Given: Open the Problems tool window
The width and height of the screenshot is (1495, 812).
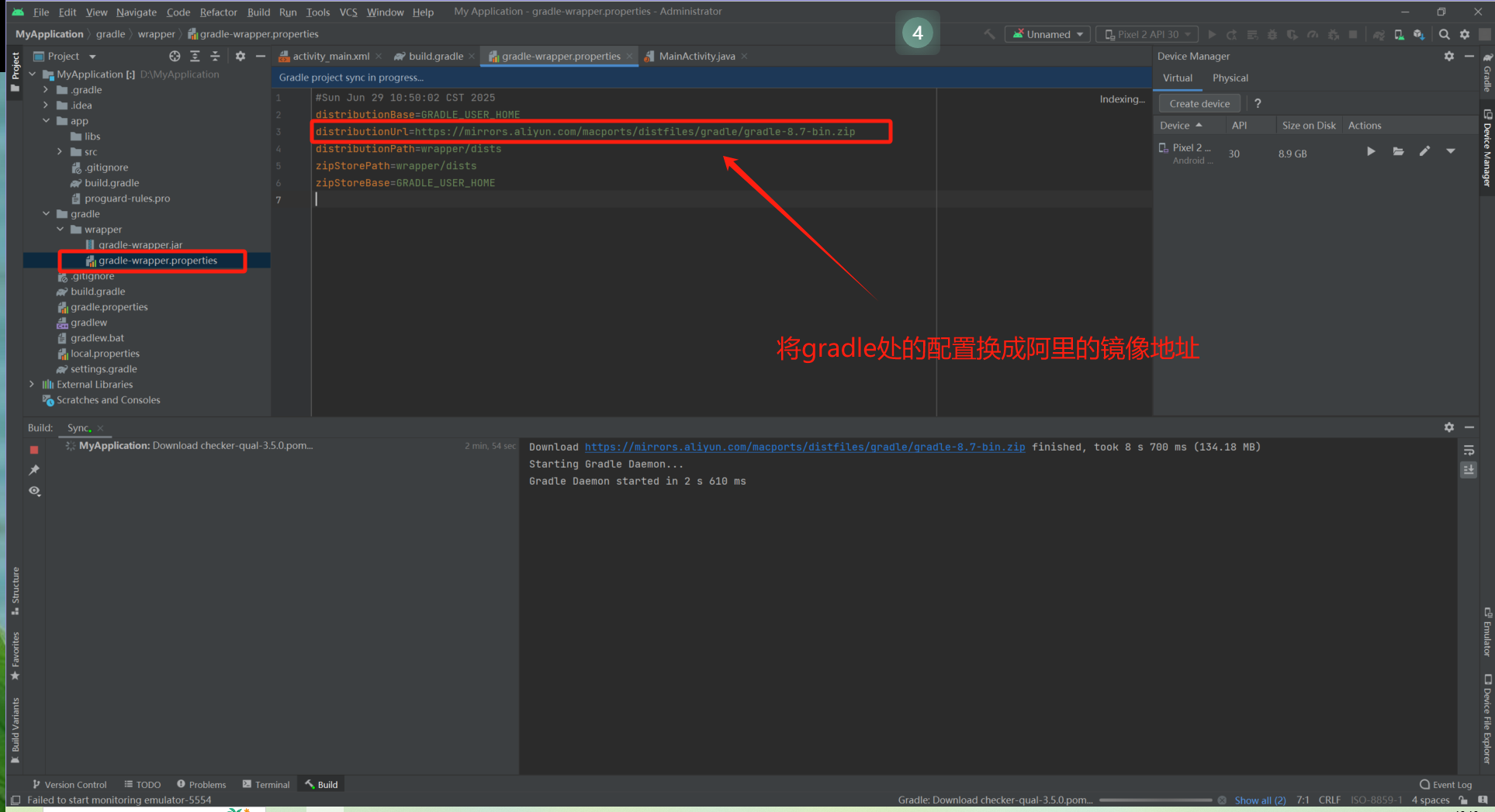Looking at the screenshot, I should (x=201, y=784).
